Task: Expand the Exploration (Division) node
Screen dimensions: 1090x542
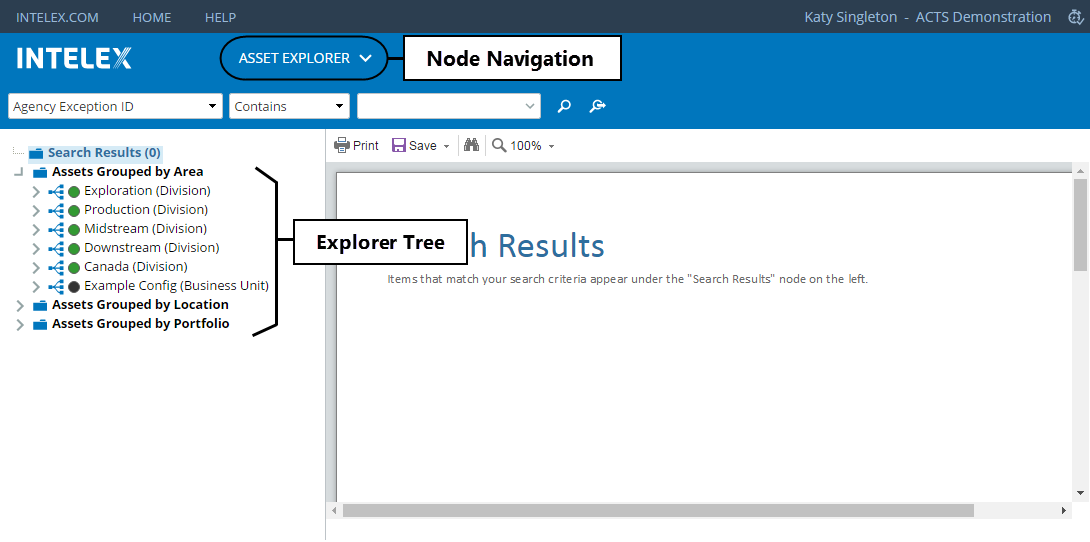Action: coord(36,192)
